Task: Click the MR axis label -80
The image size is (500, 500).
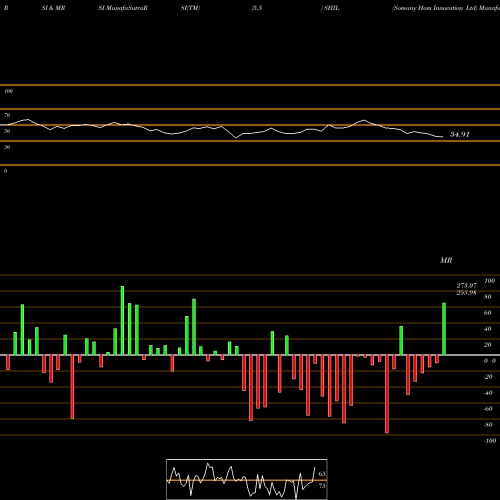Action: (488, 425)
